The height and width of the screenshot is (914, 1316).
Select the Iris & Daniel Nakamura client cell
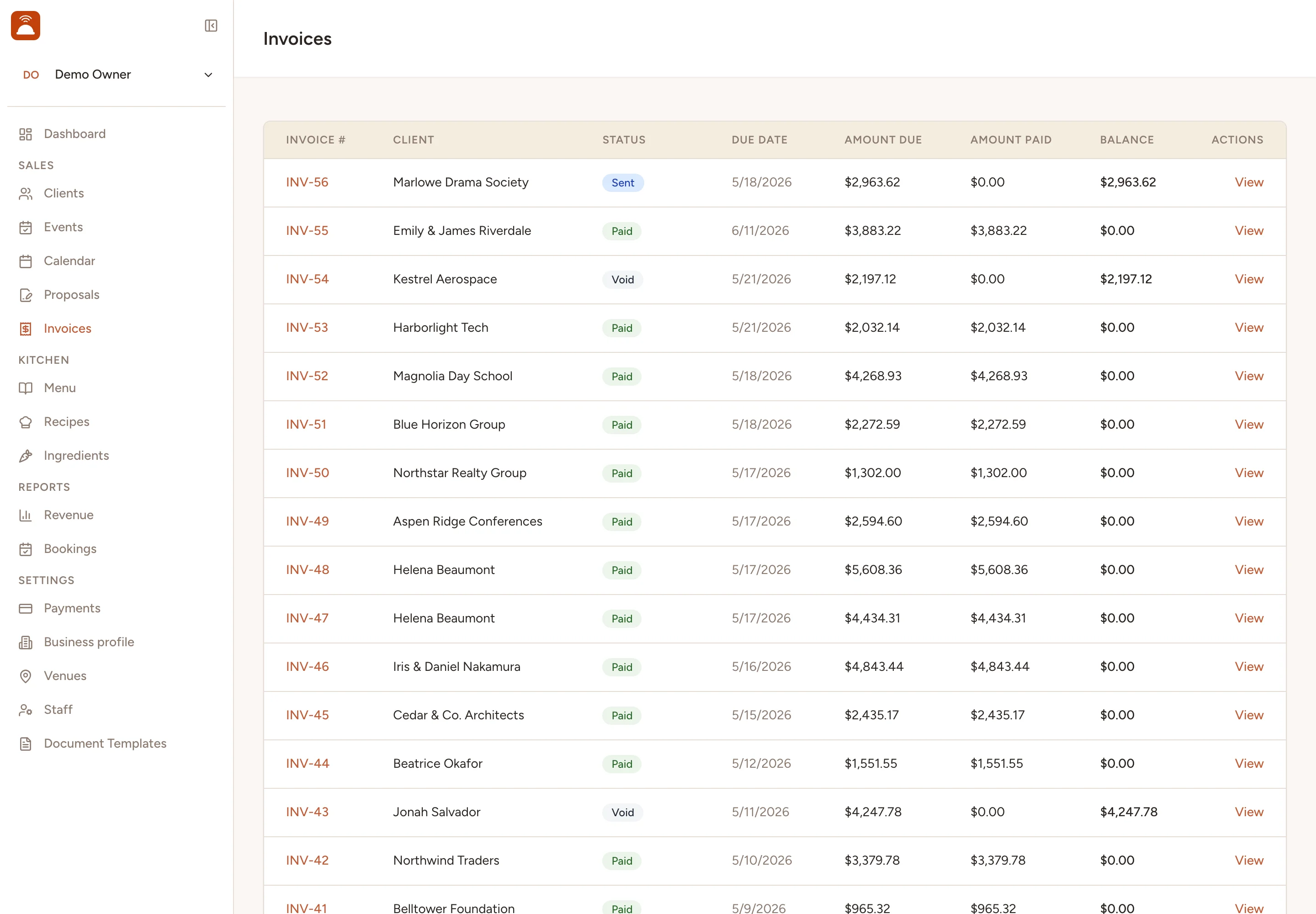[456, 667]
